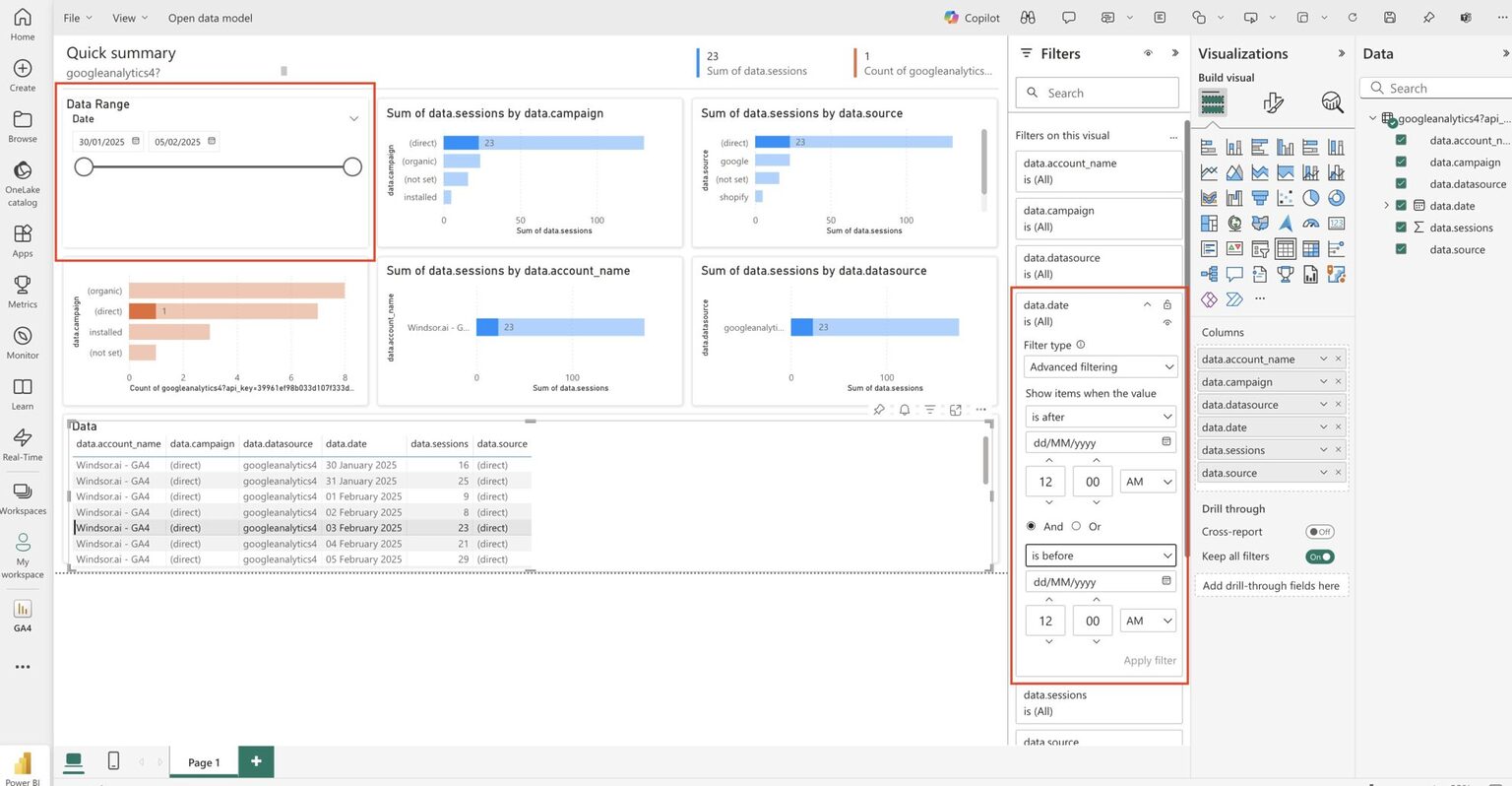Uncheck the data.sessions field checkbox

point(1401,227)
